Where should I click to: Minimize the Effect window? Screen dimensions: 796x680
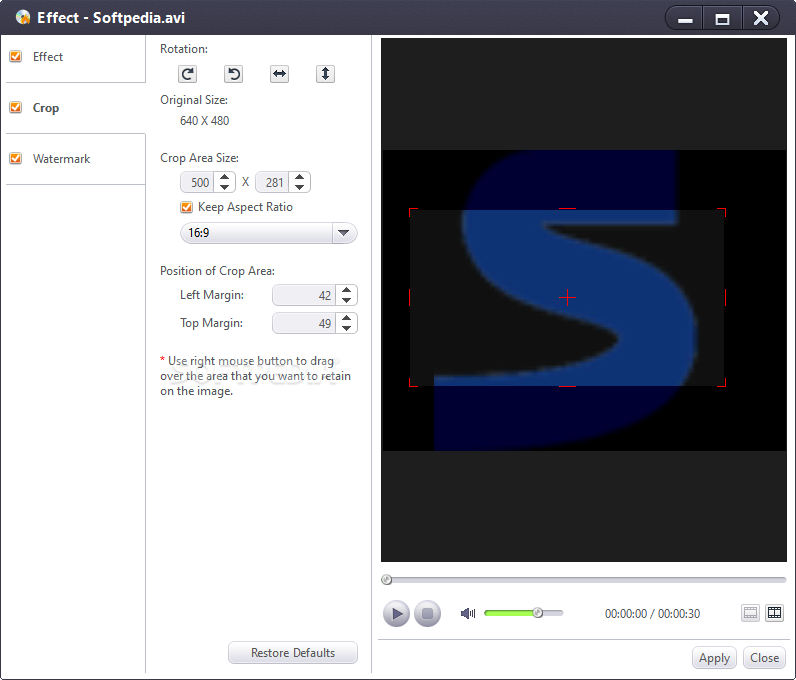pos(684,19)
